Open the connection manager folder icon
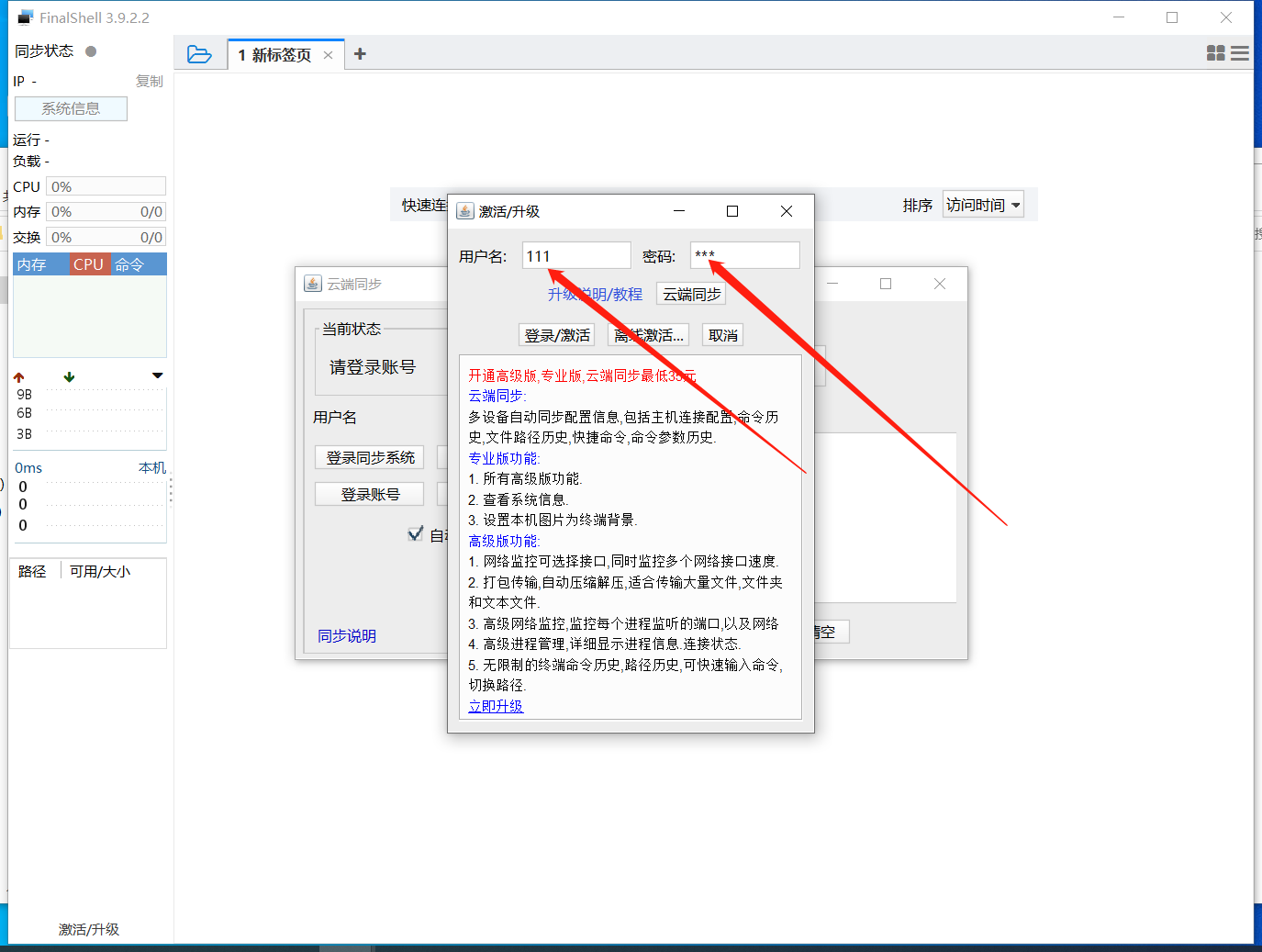This screenshot has width=1262, height=952. [x=200, y=54]
